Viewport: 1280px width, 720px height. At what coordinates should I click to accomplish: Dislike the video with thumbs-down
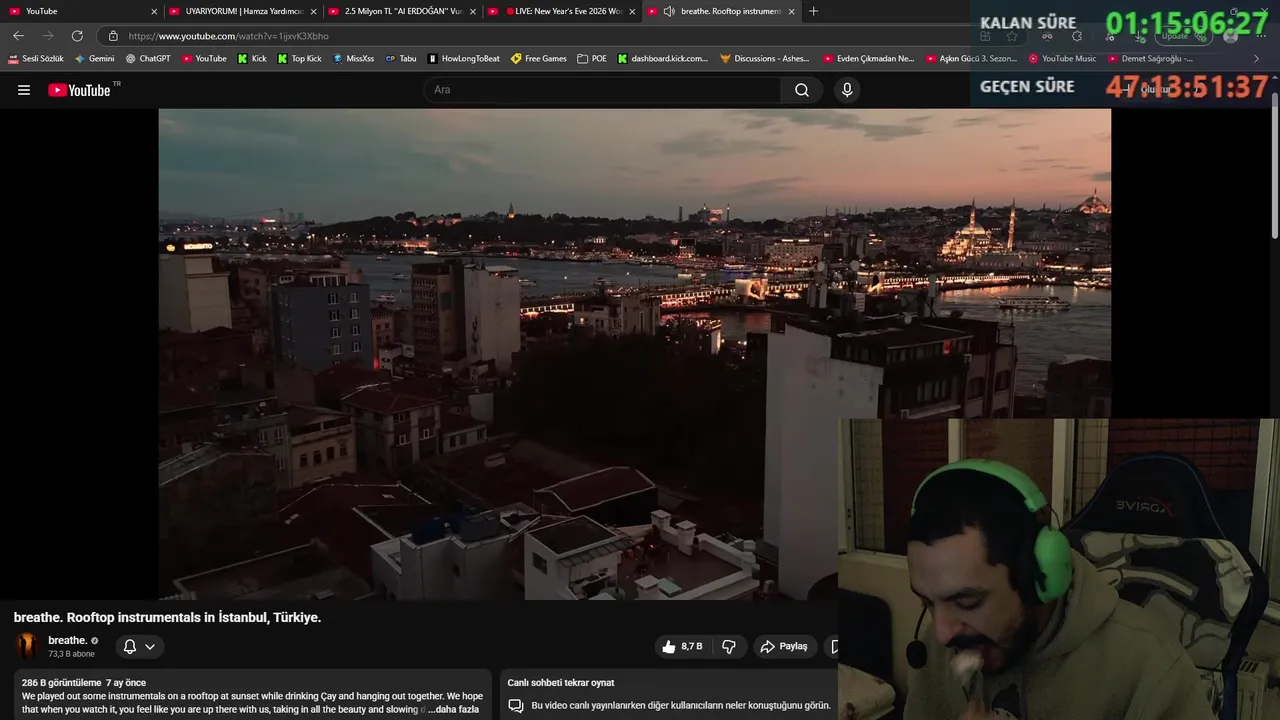(x=729, y=647)
